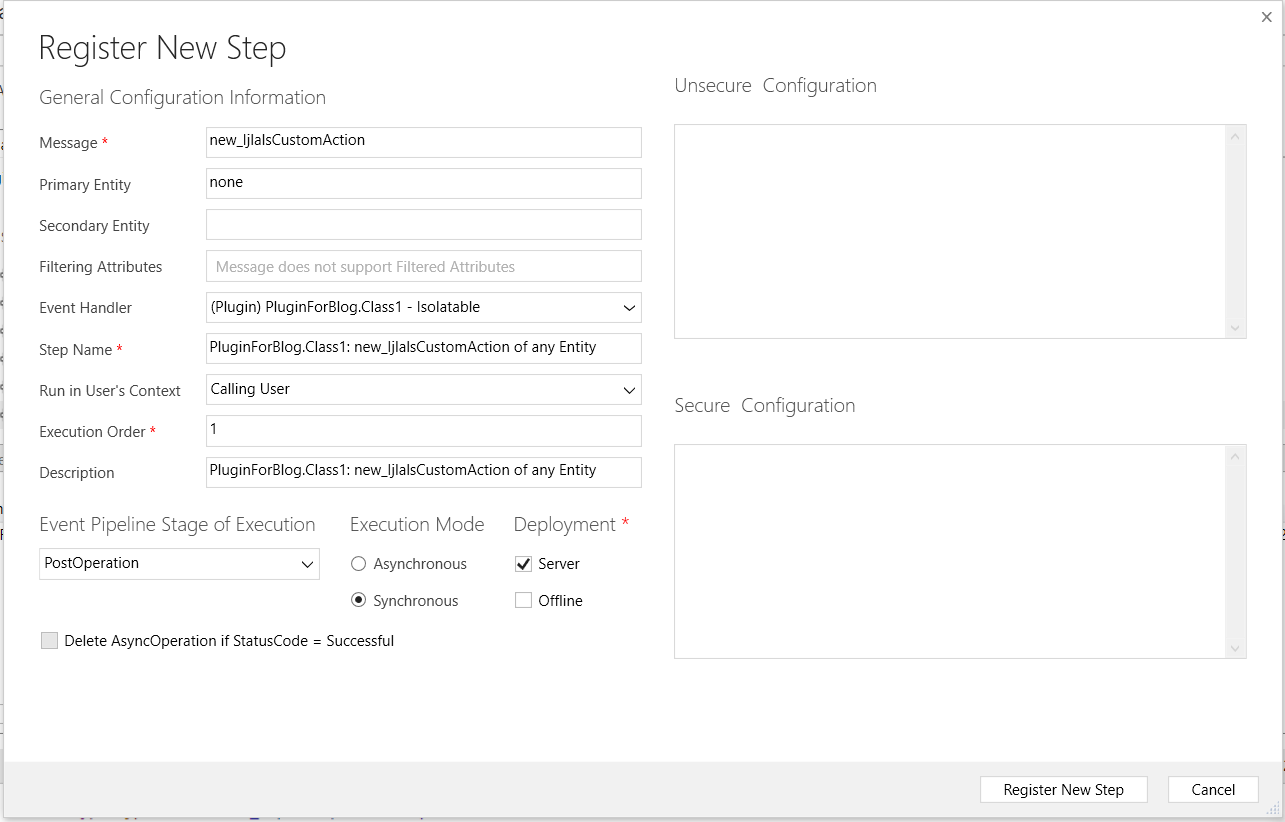Click into the Message field
The height and width of the screenshot is (822, 1285).
pos(423,142)
